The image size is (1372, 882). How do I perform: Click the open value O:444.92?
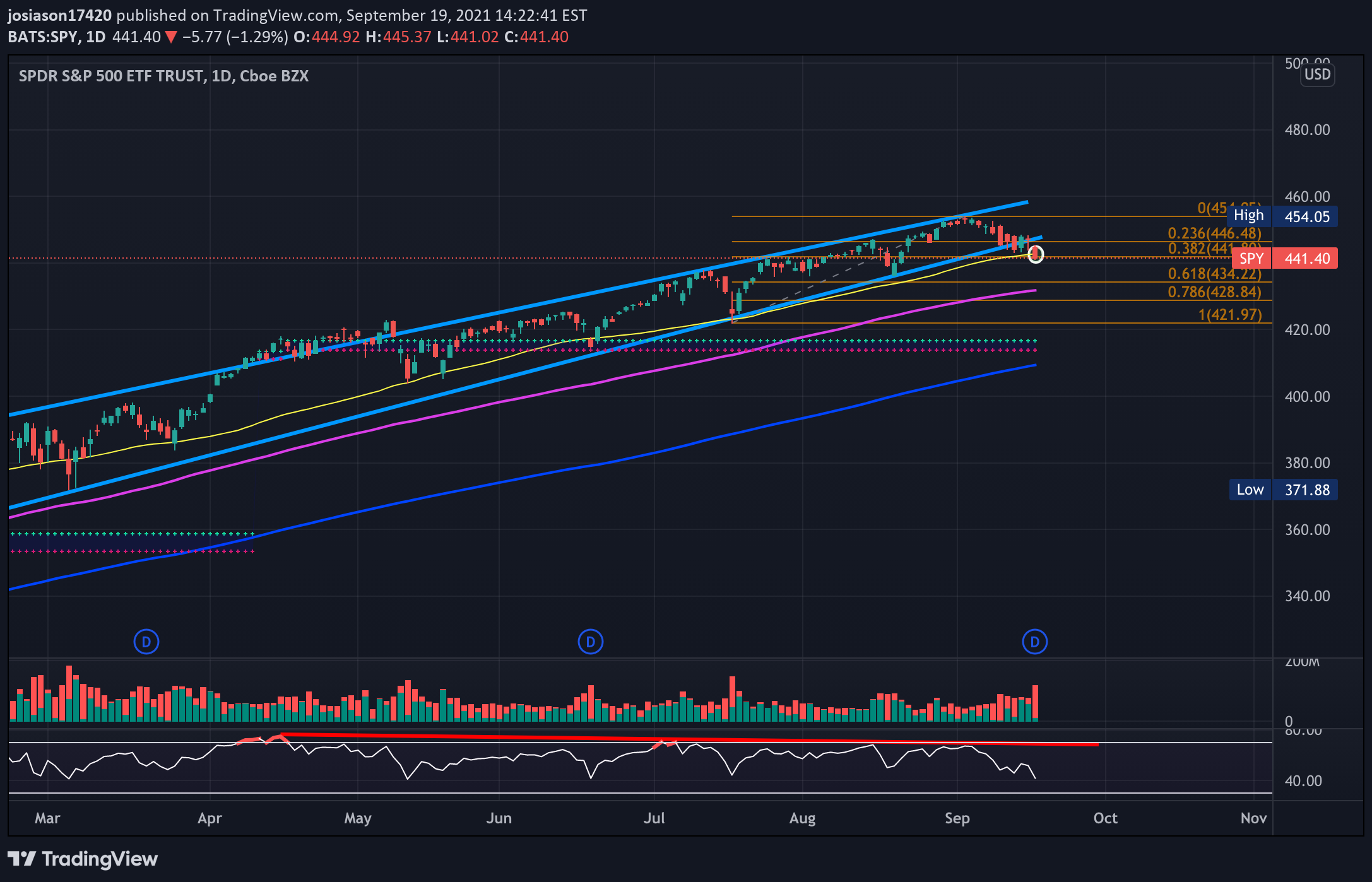point(327,37)
